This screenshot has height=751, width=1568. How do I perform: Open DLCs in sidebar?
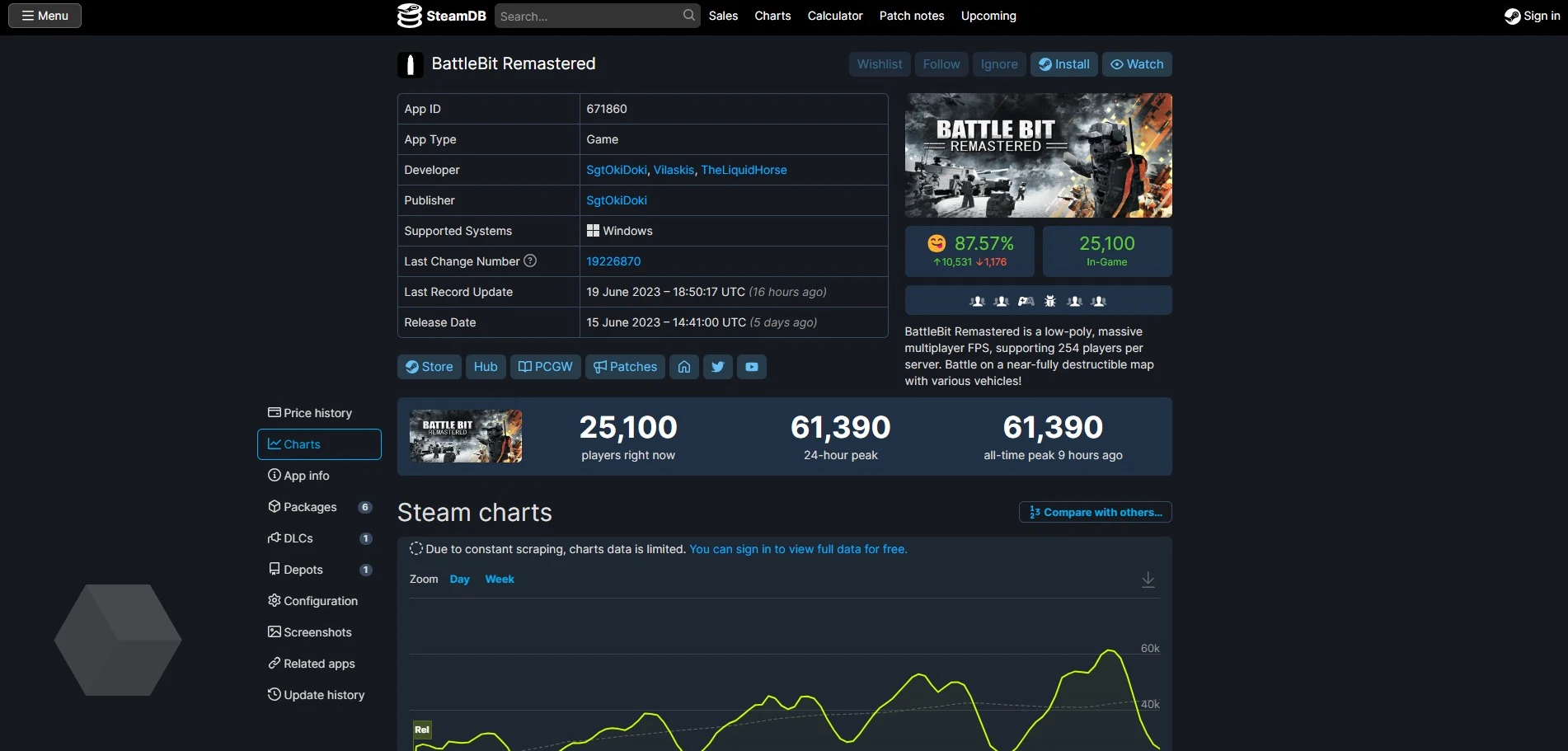coord(318,538)
